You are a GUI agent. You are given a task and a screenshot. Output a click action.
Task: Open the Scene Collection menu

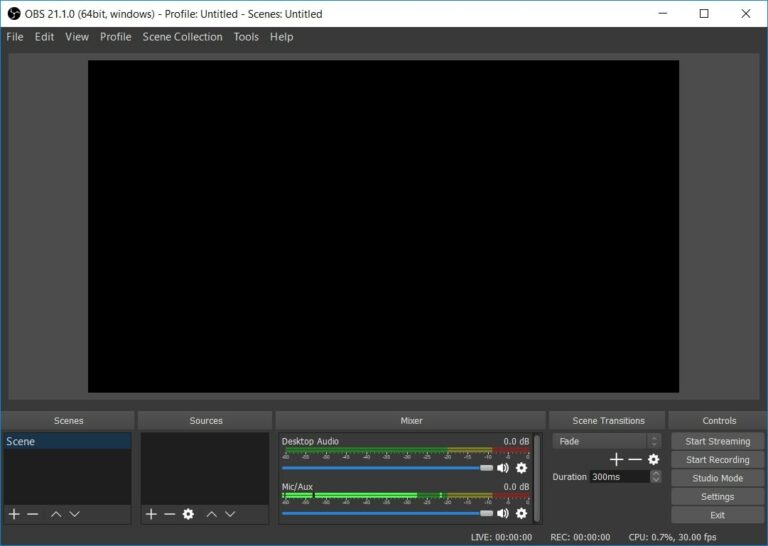click(182, 37)
